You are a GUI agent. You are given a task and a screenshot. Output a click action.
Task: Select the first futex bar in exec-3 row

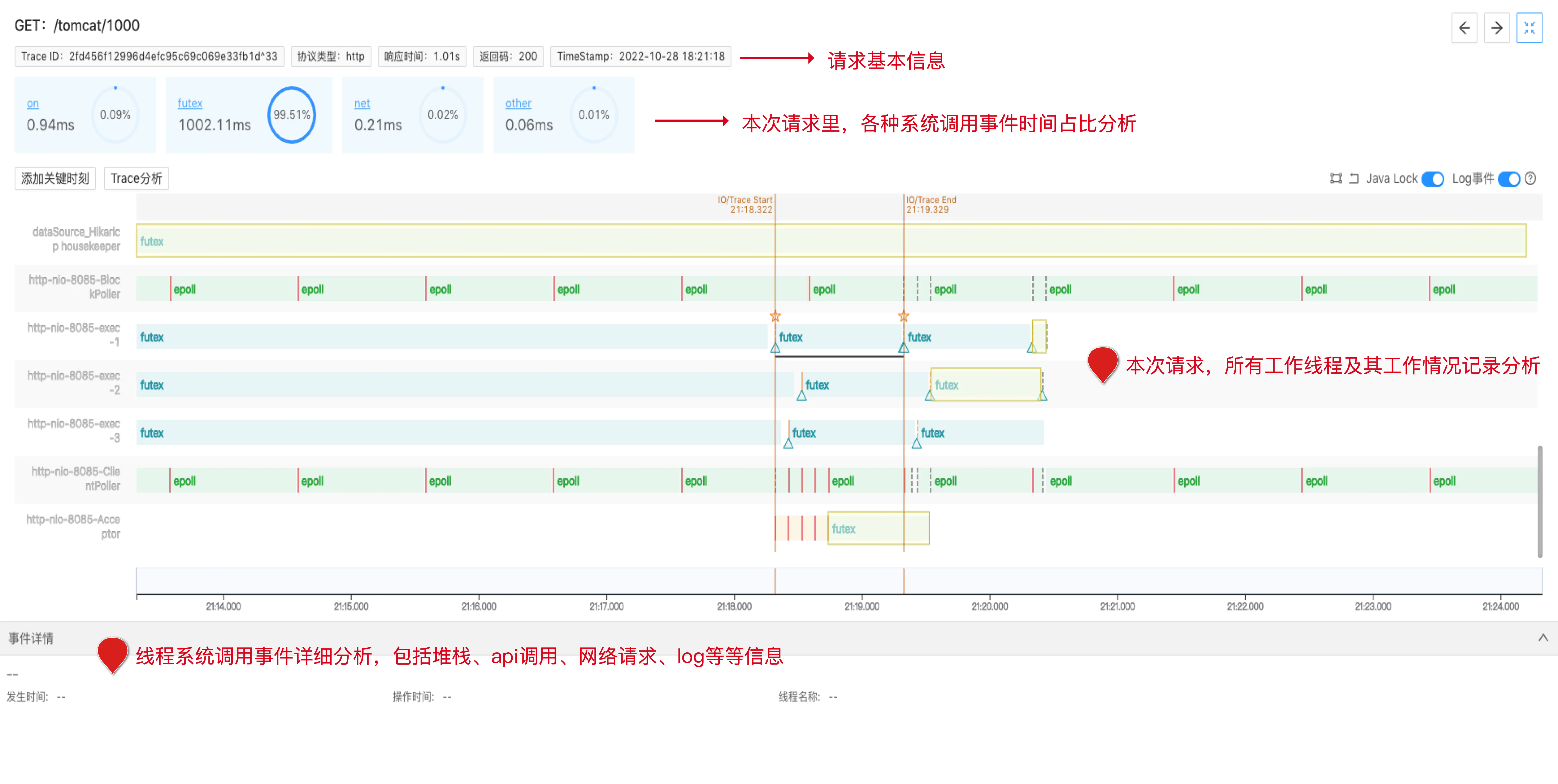click(459, 433)
